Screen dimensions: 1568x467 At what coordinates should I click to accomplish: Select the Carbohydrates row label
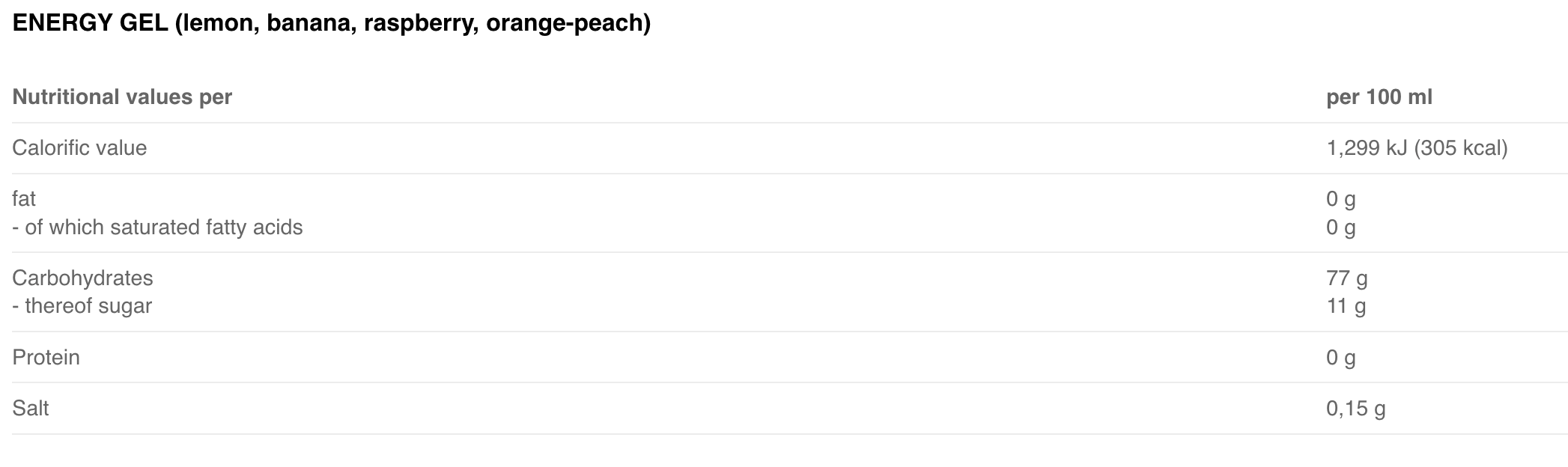pyautogui.click(x=82, y=278)
